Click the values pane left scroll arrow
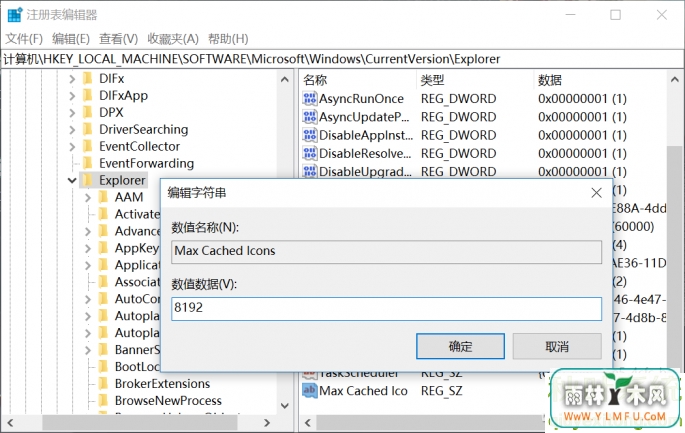The width and height of the screenshot is (685, 433). (x=308, y=423)
